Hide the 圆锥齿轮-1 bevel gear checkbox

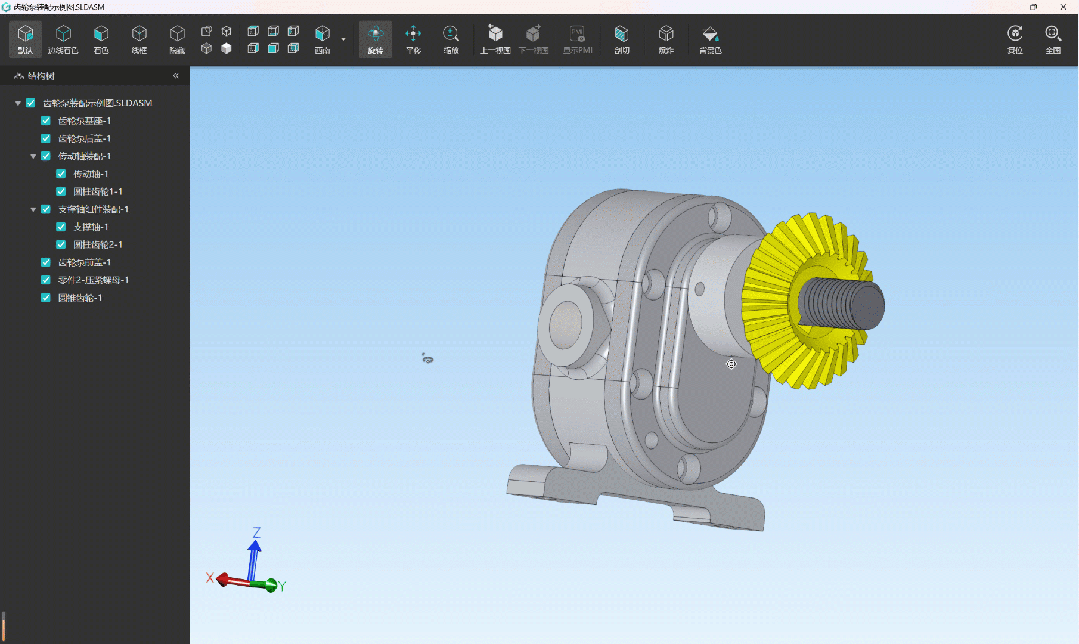(46, 298)
